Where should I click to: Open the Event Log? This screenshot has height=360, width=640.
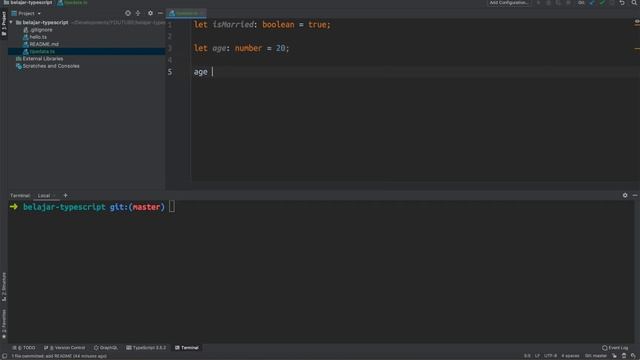click(x=615, y=348)
